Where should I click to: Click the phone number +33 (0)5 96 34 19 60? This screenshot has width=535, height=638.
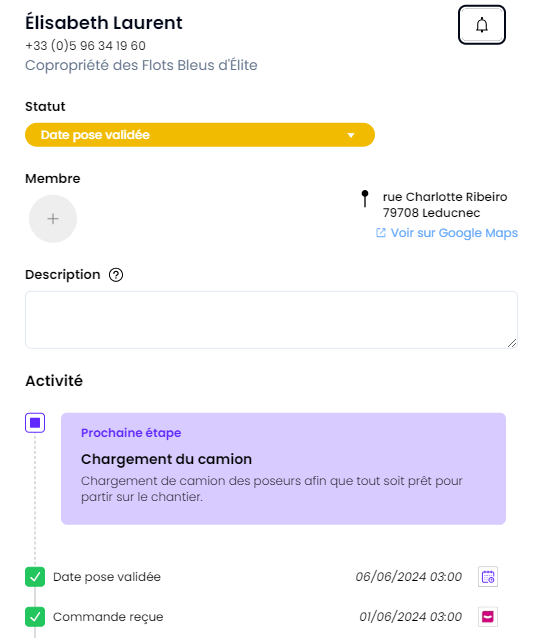85,46
